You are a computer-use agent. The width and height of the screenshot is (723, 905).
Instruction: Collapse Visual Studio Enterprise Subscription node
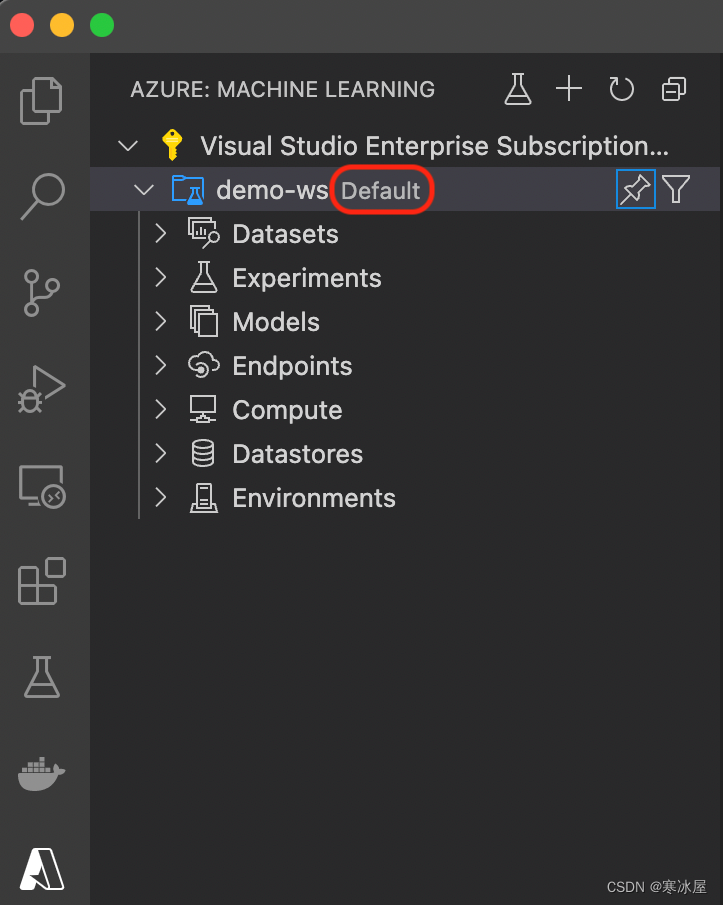tap(128, 146)
